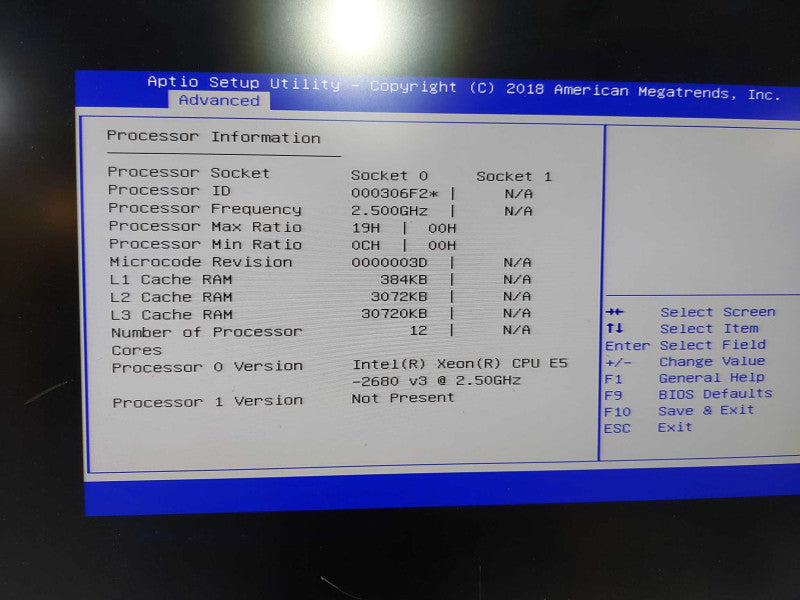Click the Processor Min Ratio label
Screen dimensions: 800x600
[205, 244]
